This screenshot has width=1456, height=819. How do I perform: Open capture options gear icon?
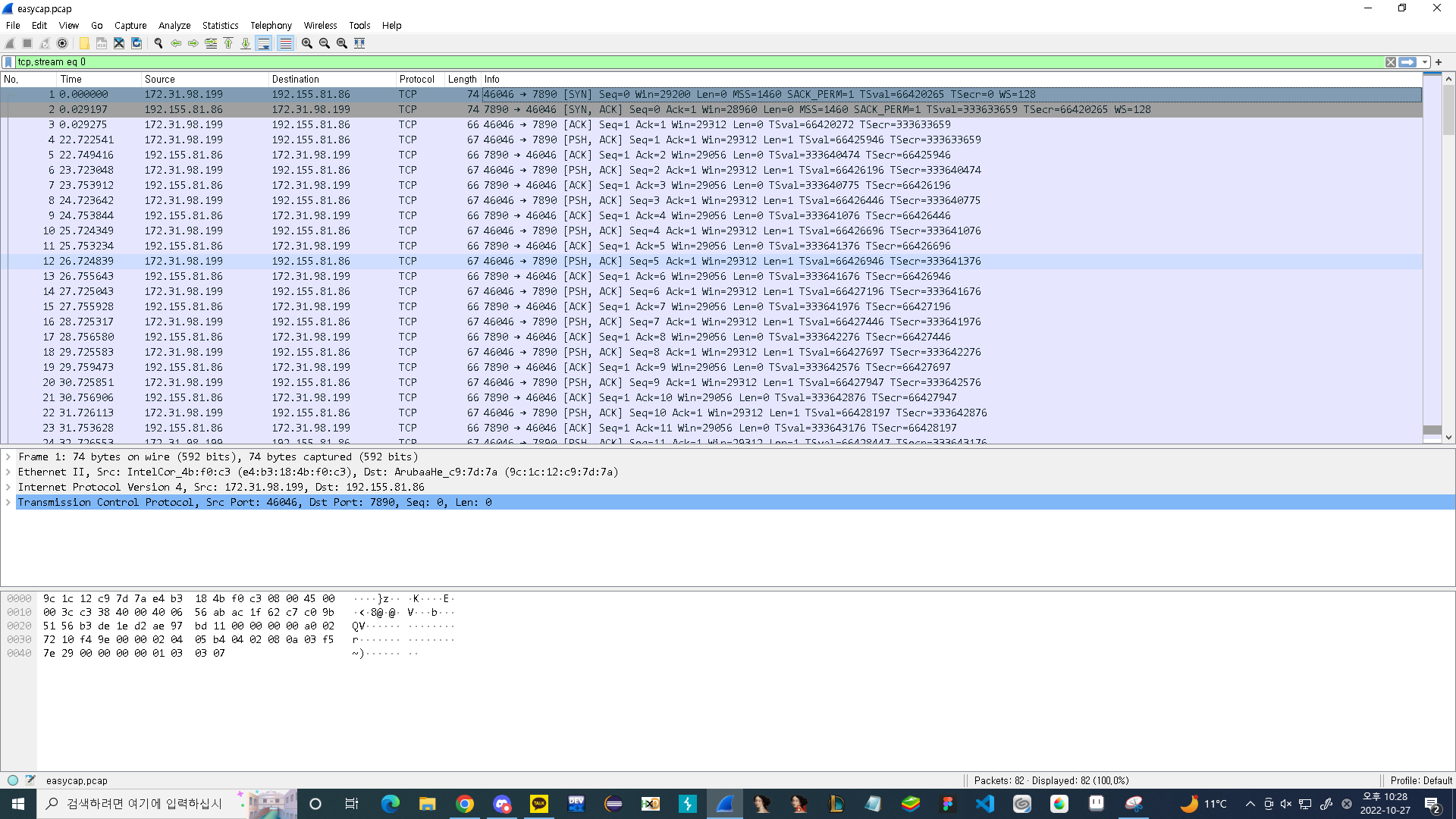pyautogui.click(x=62, y=43)
